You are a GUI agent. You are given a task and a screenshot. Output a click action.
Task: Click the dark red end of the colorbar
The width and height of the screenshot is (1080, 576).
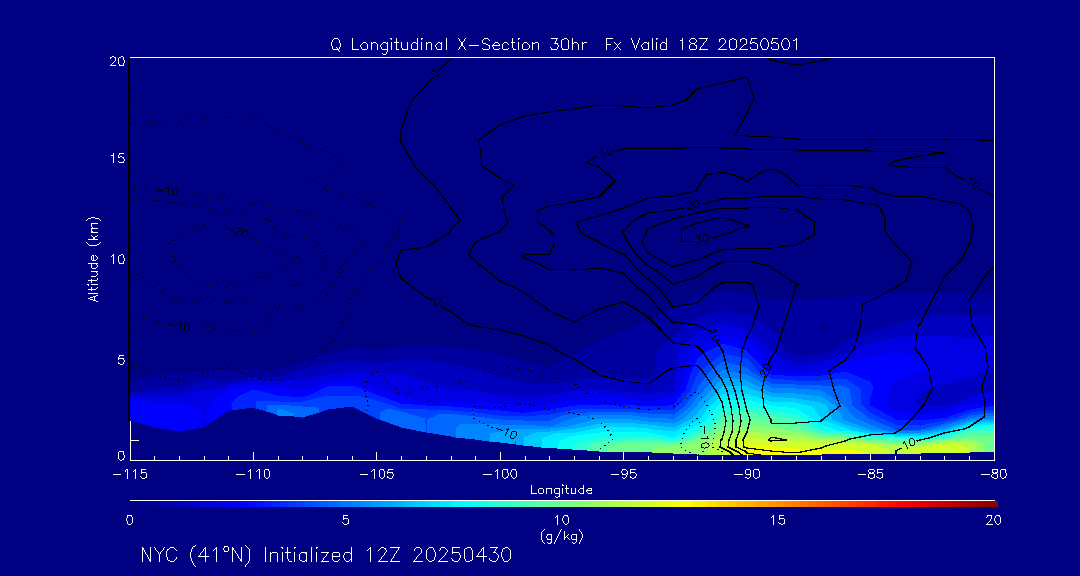click(985, 504)
